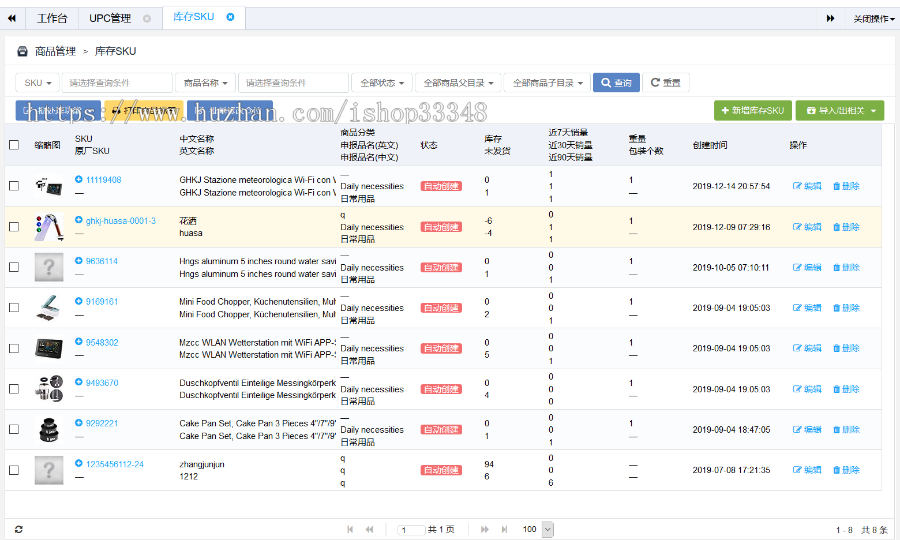
Task: Edit the SKU 9636114 row
Action: click(x=807, y=267)
